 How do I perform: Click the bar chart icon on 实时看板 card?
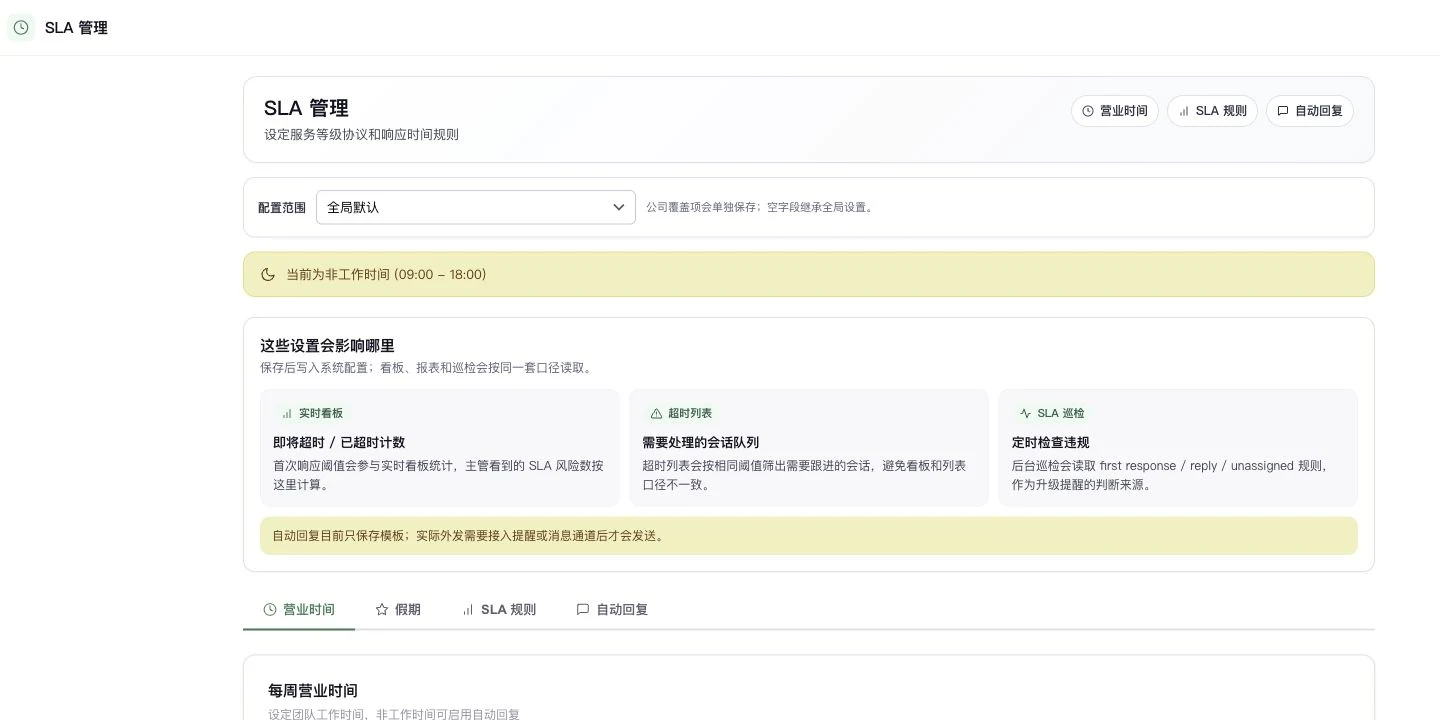(287, 413)
